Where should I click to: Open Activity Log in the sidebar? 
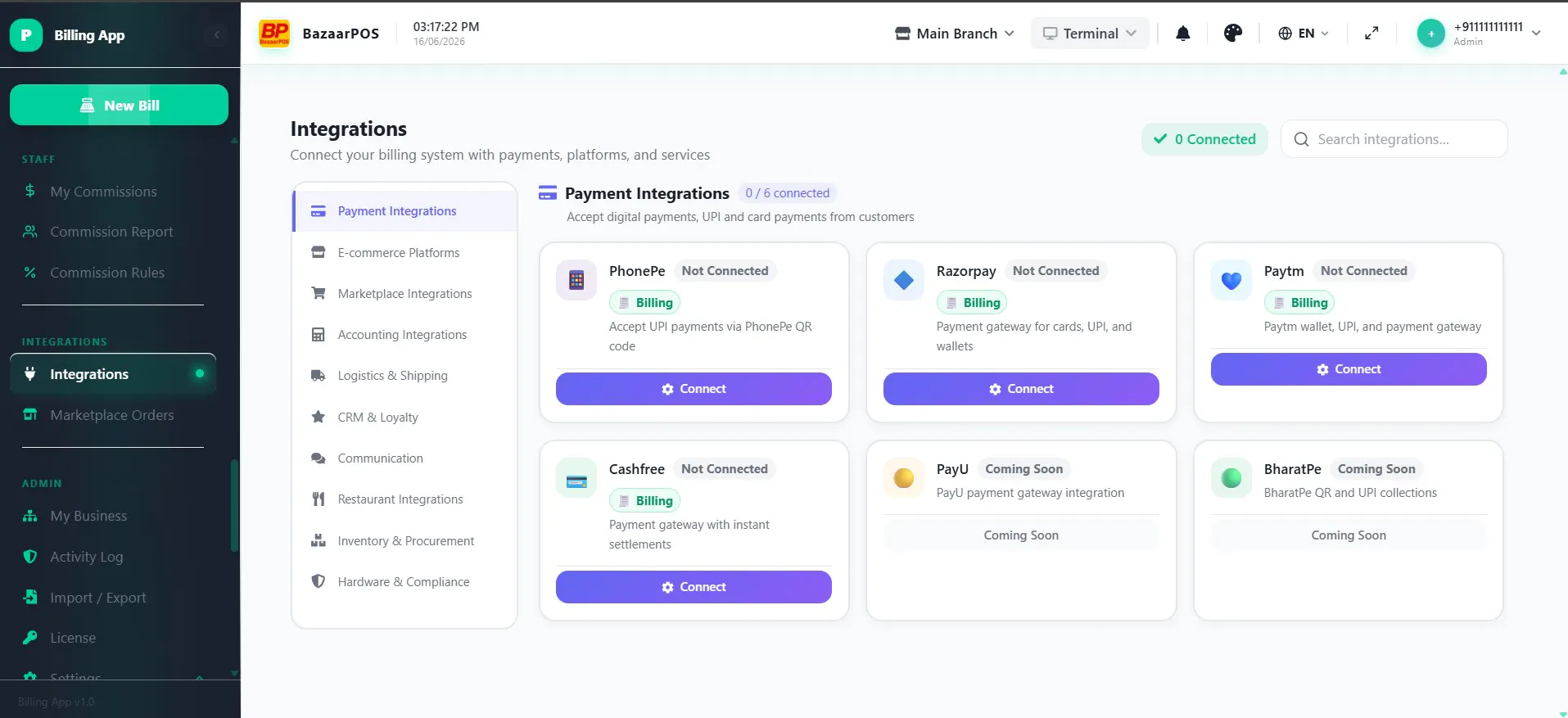[113, 557]
